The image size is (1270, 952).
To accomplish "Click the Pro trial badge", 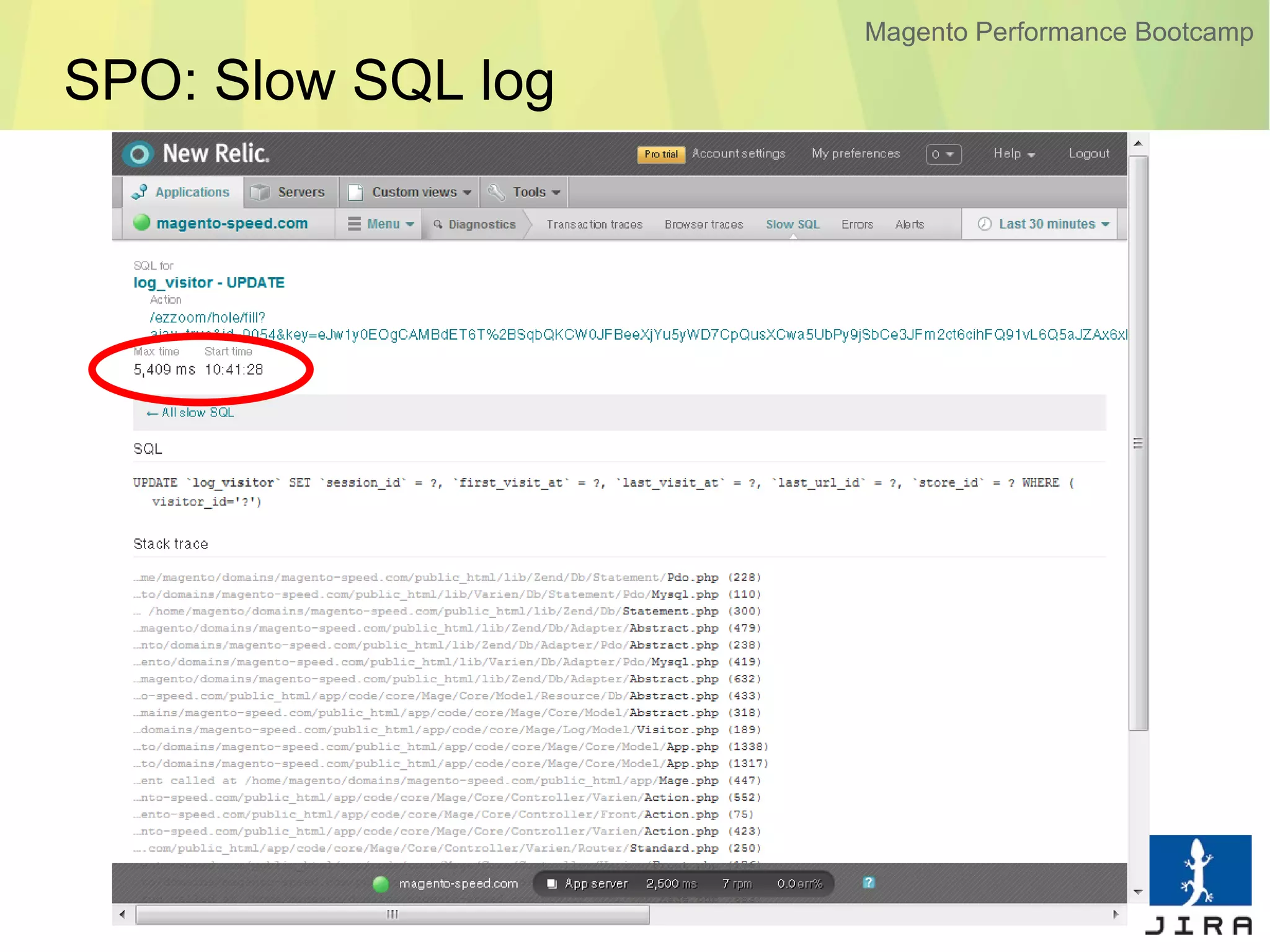I will tap(660, 154).
